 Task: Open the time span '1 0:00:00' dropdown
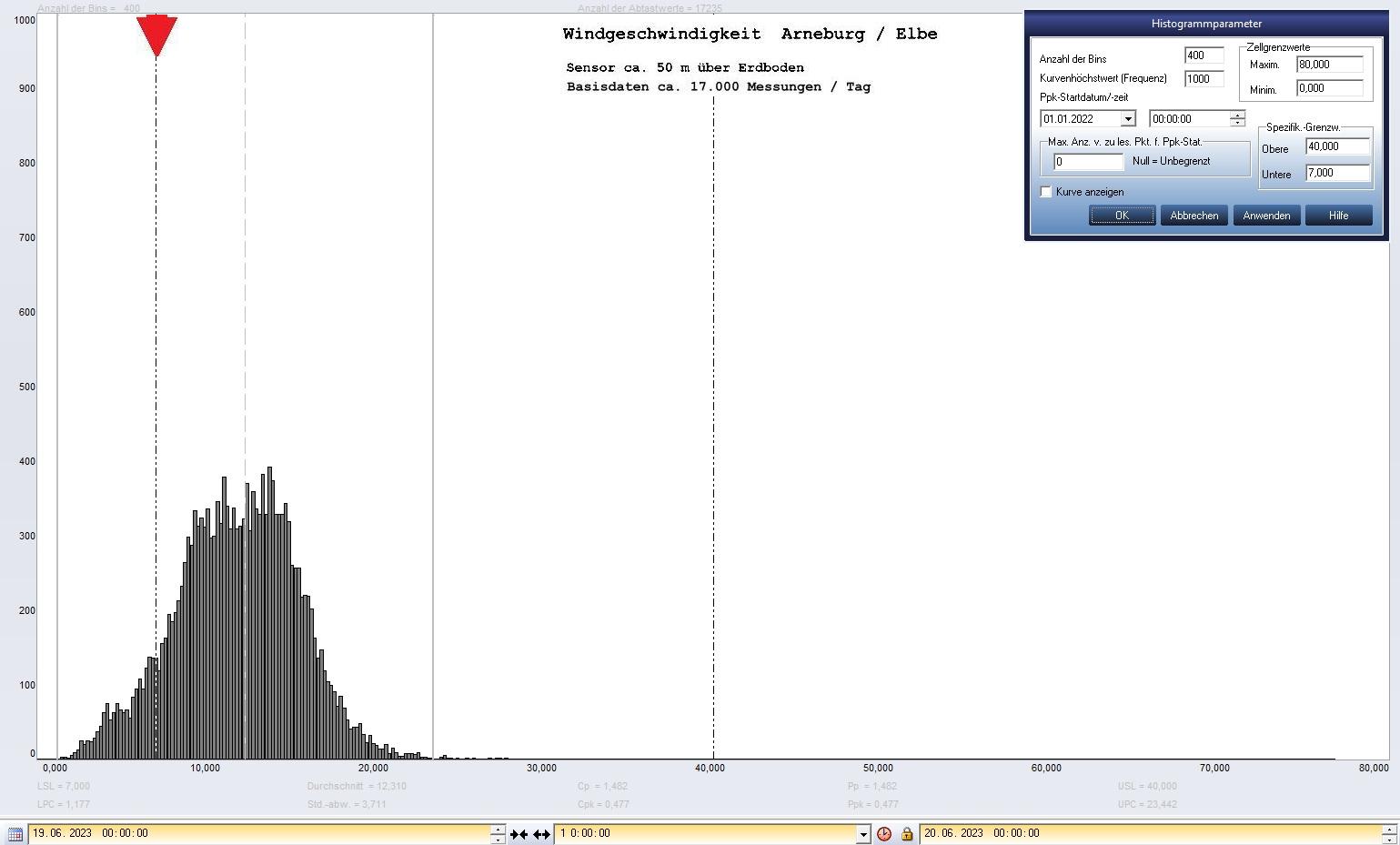click(862, 833)
